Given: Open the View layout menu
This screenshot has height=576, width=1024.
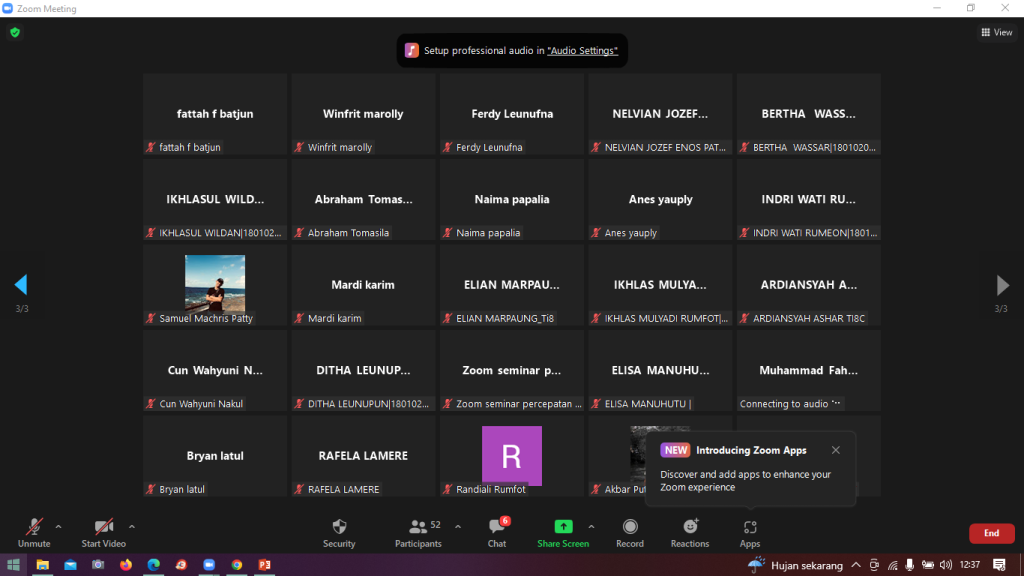Looking at the screenshot, I should pyautogui.click(x=996, y=32).
